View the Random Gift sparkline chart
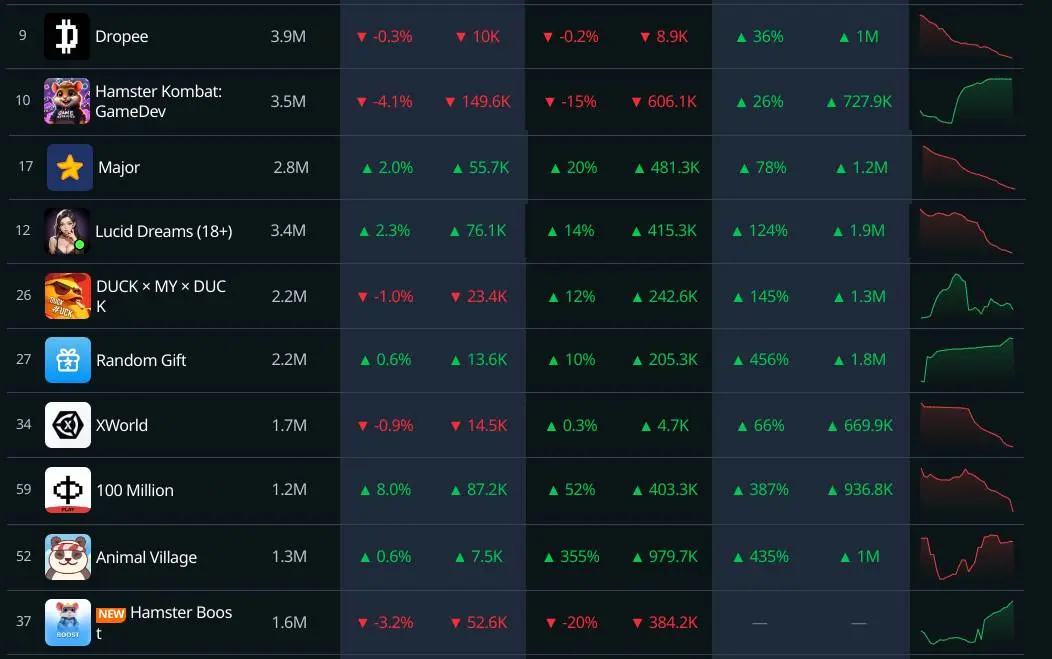Viewport: 1052px width, 659px height. (x=967, y=360)
